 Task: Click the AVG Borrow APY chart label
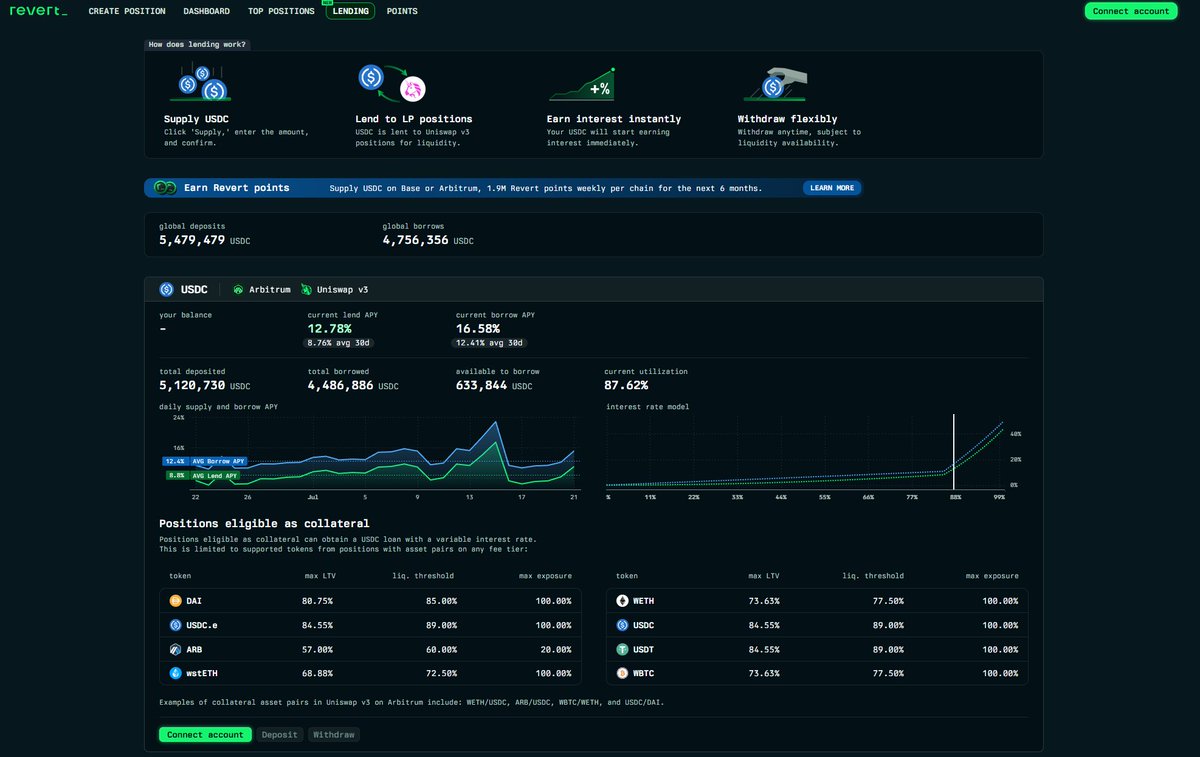pos(203,461)
